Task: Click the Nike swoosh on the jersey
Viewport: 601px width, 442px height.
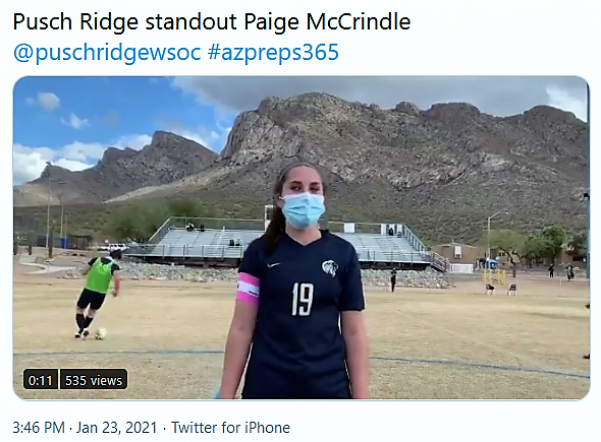Action: (273, 265)
